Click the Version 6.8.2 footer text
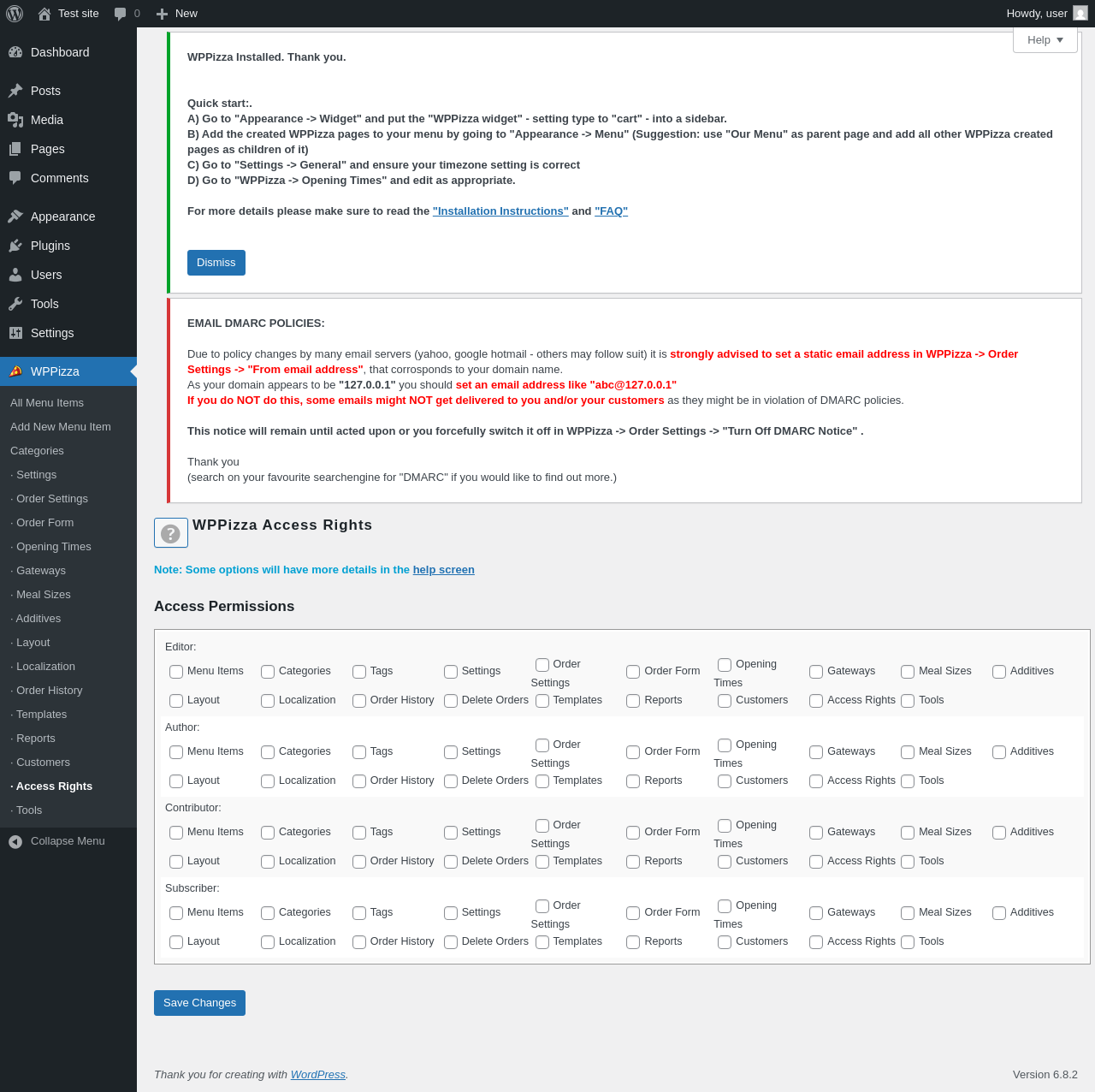1095x1092 pixels. pyautogui.click(x=1045, y=1075)
